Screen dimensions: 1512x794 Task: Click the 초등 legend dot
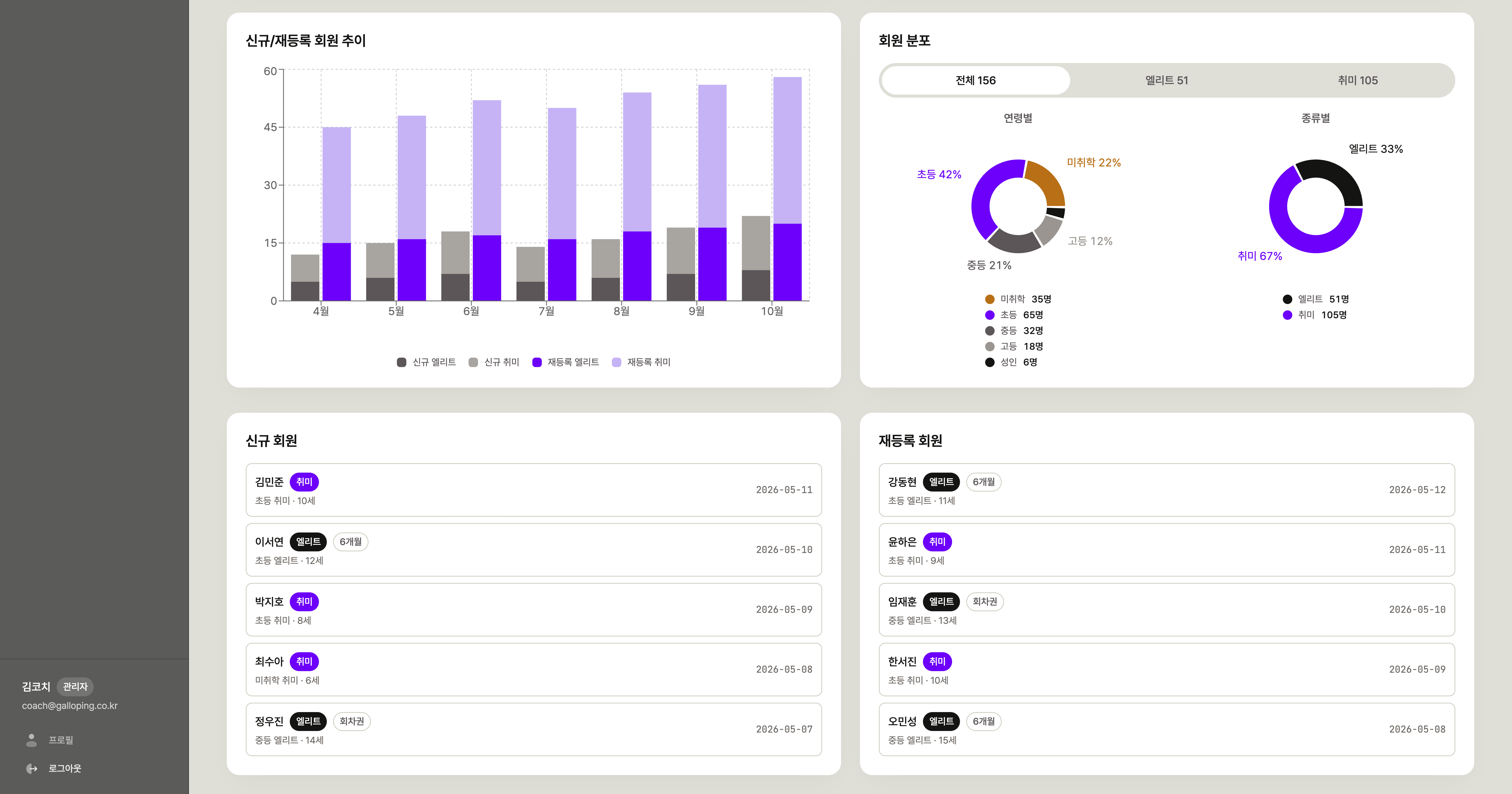[990, 315]
